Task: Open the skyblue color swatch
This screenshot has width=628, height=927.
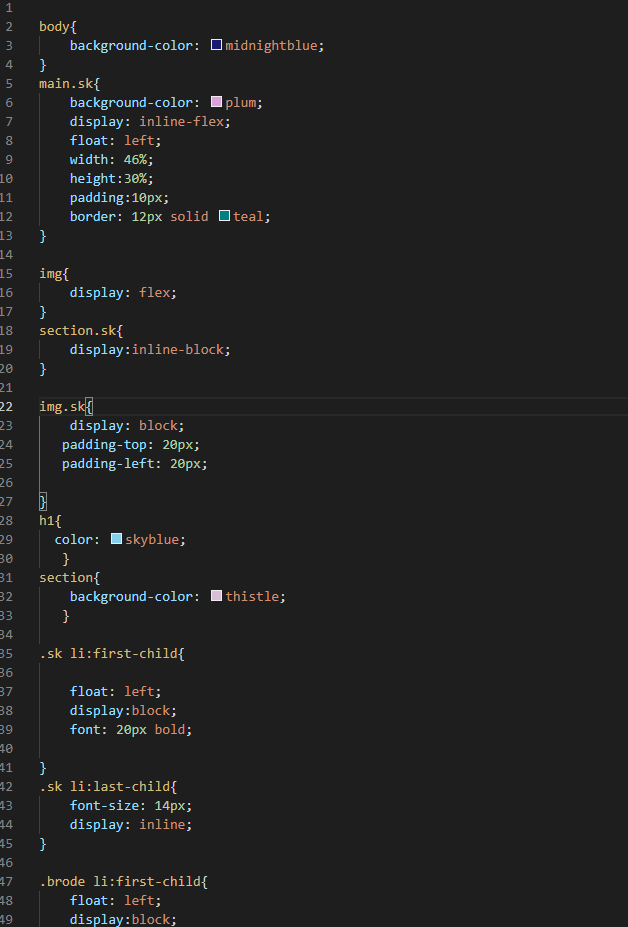Action: 116,539
